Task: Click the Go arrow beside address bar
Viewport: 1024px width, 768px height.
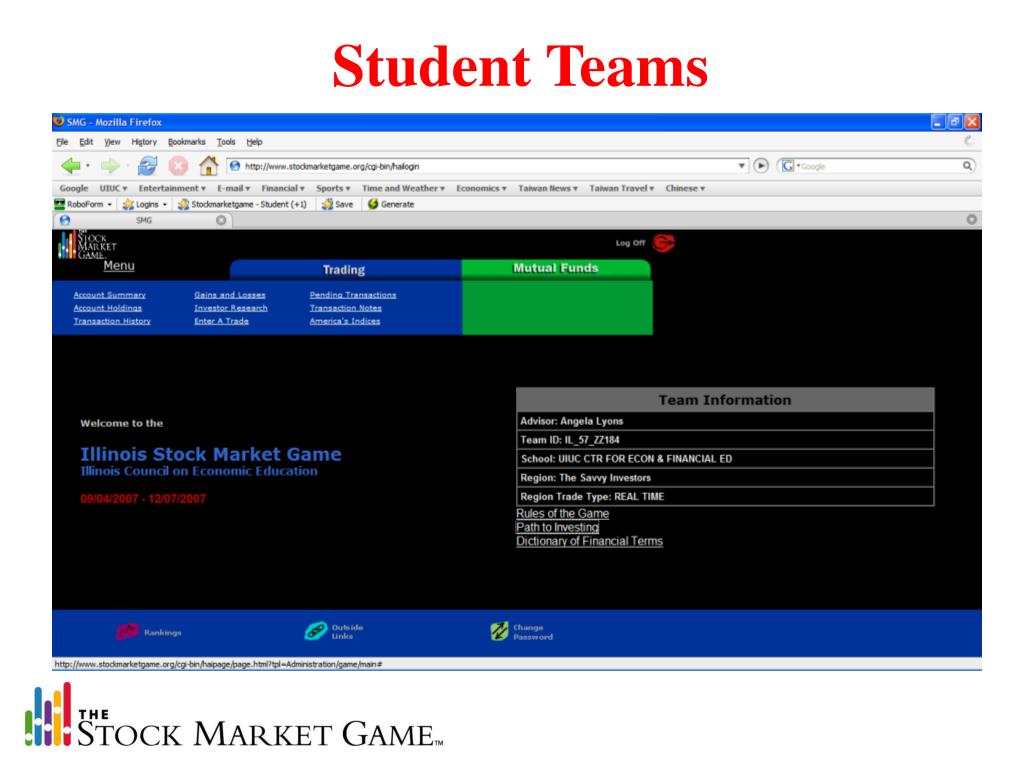Action: click(x=761, y=166)
